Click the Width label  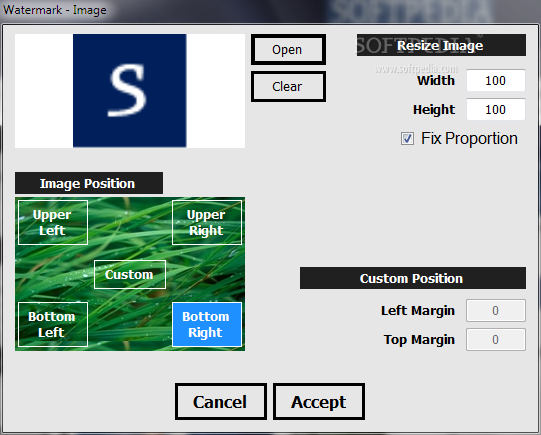(x=436, y=80)
